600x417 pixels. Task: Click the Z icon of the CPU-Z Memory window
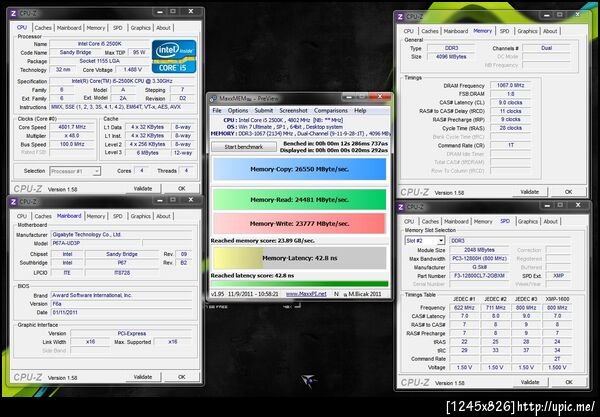pyautogui.click(x=400, y=16)
